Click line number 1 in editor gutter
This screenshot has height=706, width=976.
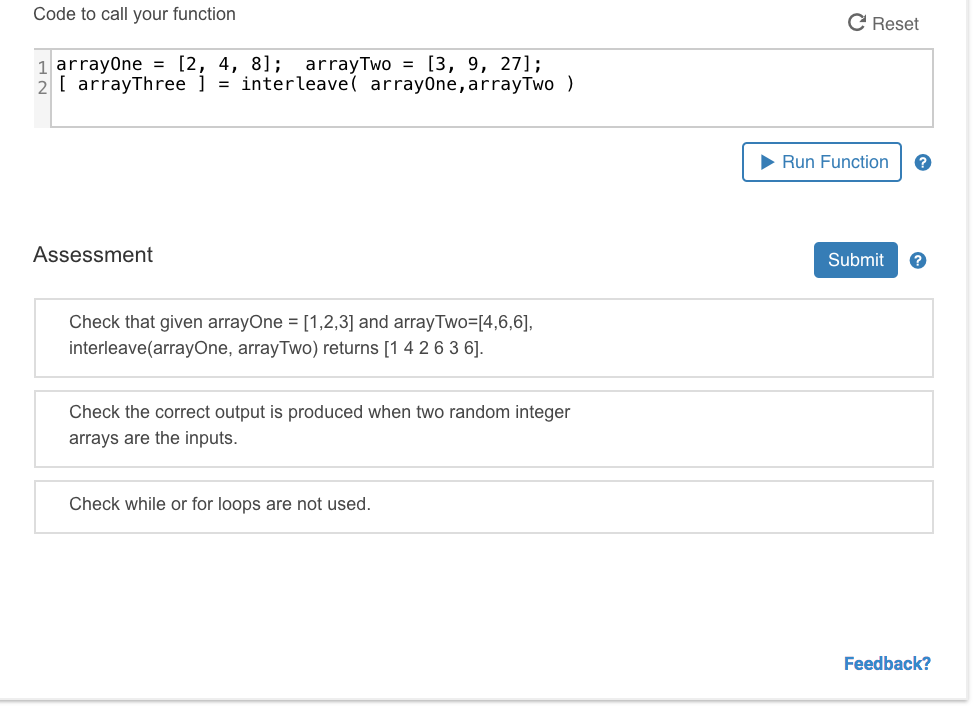tap(42, 68)
